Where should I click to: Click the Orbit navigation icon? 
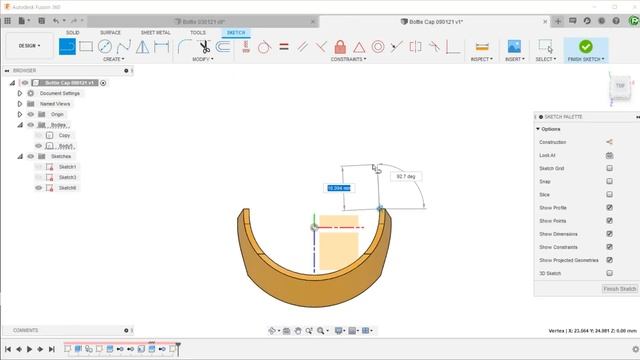[x=272, y=331]
